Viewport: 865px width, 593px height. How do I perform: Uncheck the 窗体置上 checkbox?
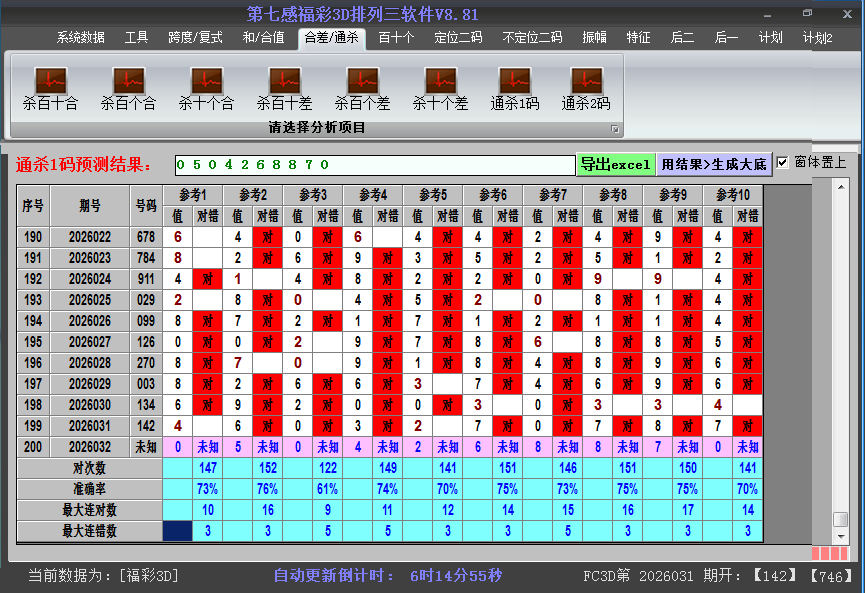(x=783, y=163)
